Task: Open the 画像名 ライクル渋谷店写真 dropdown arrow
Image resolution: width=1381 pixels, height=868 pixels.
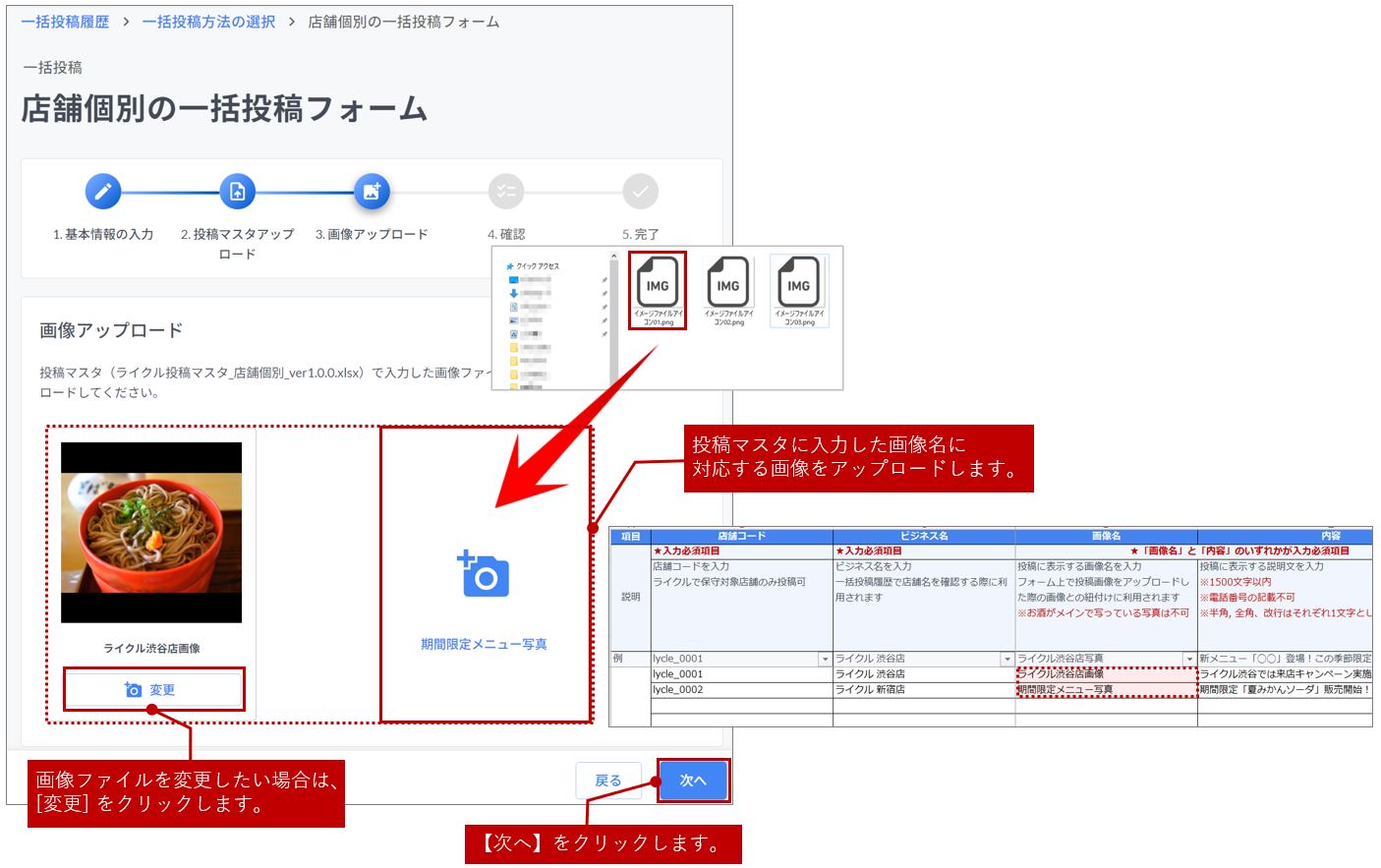Action: [x=1189, y=660]
